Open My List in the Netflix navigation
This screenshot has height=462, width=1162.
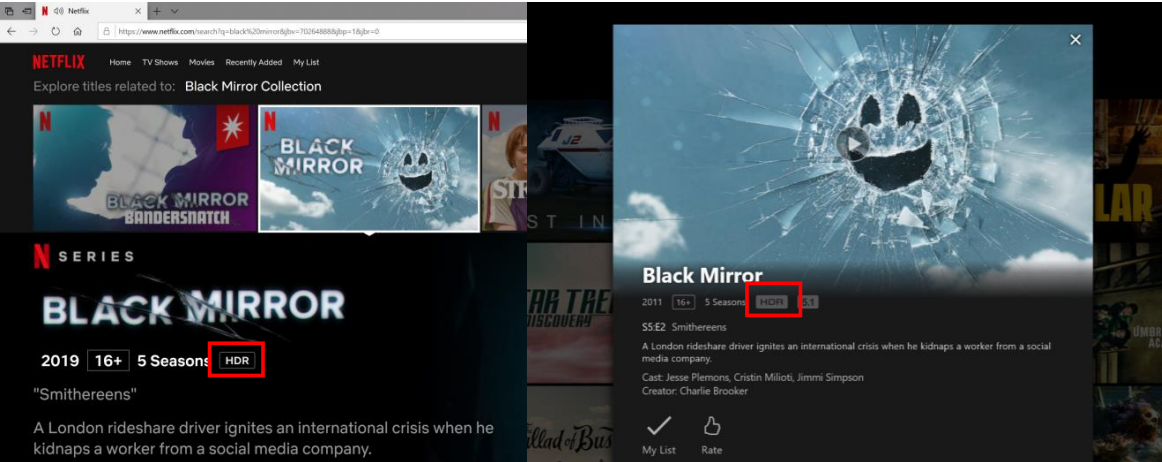click(306, 62)
